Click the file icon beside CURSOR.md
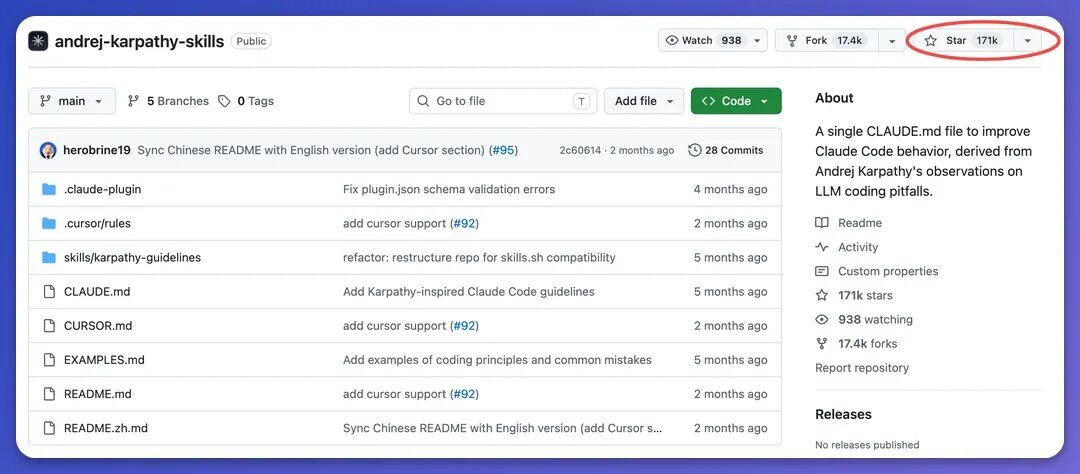This screenshot has width=1080, height=474. tap(49, 326)
